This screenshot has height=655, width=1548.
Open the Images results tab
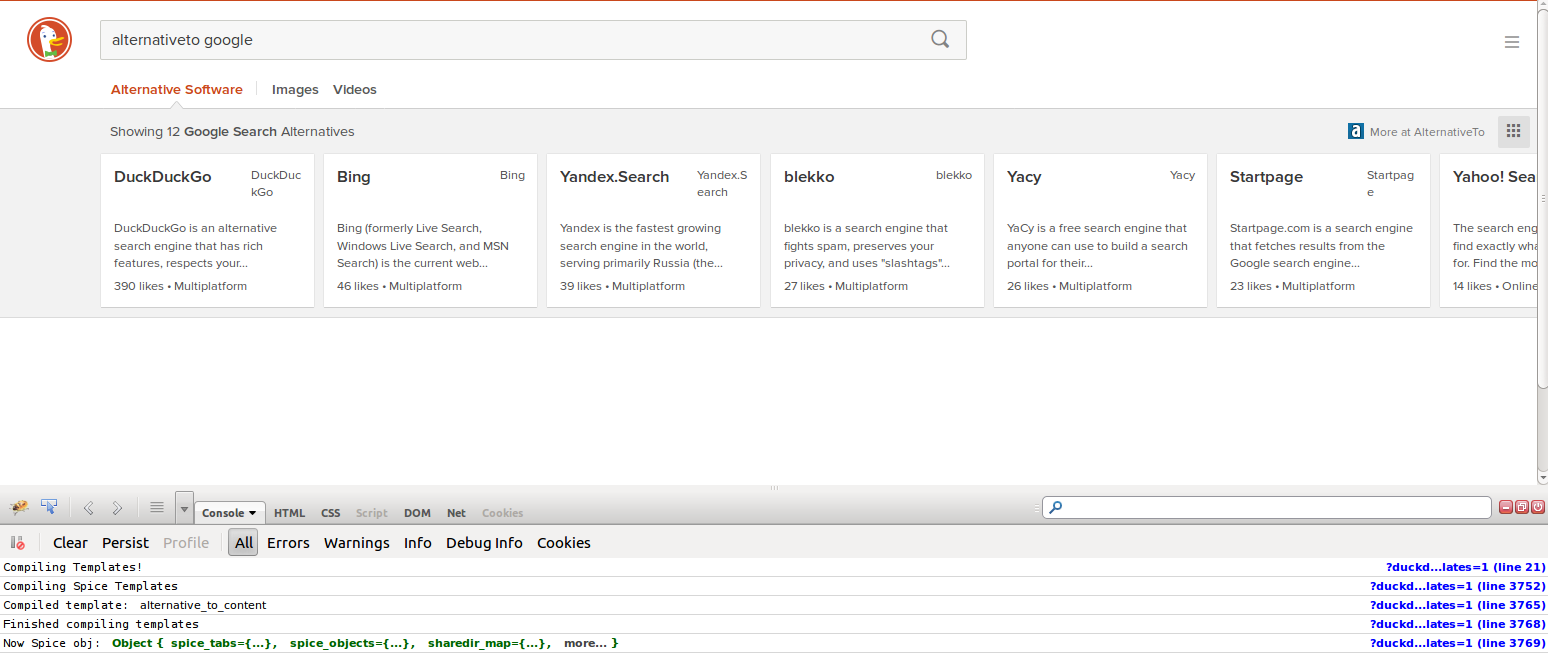click(x=295, y=90)
